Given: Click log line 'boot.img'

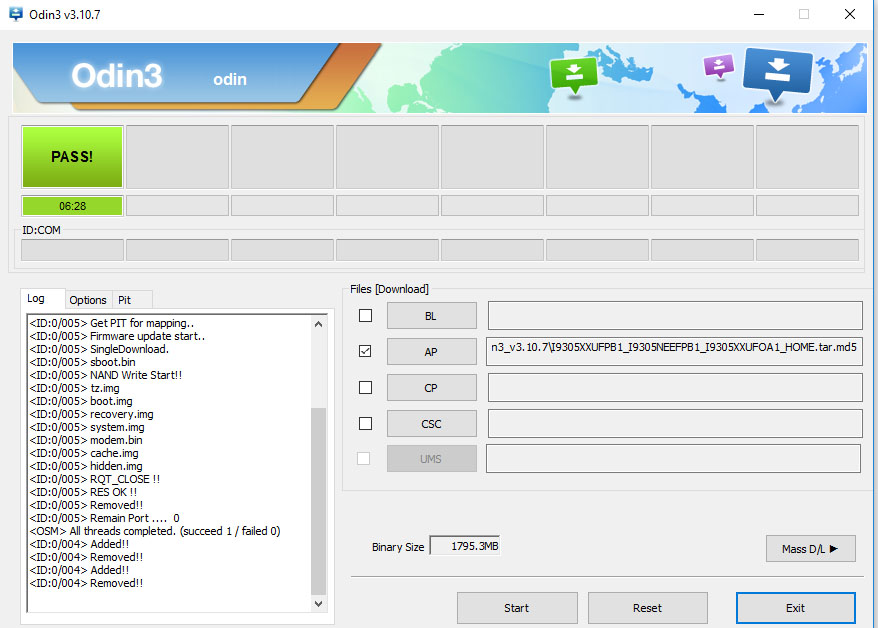Looking at the screenshot, I should (x=81, y=401).
